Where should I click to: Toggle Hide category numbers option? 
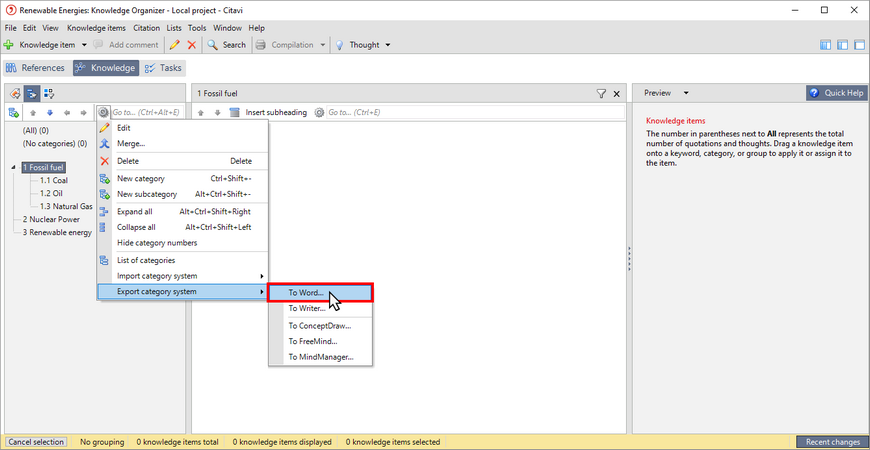coord(183,242)
